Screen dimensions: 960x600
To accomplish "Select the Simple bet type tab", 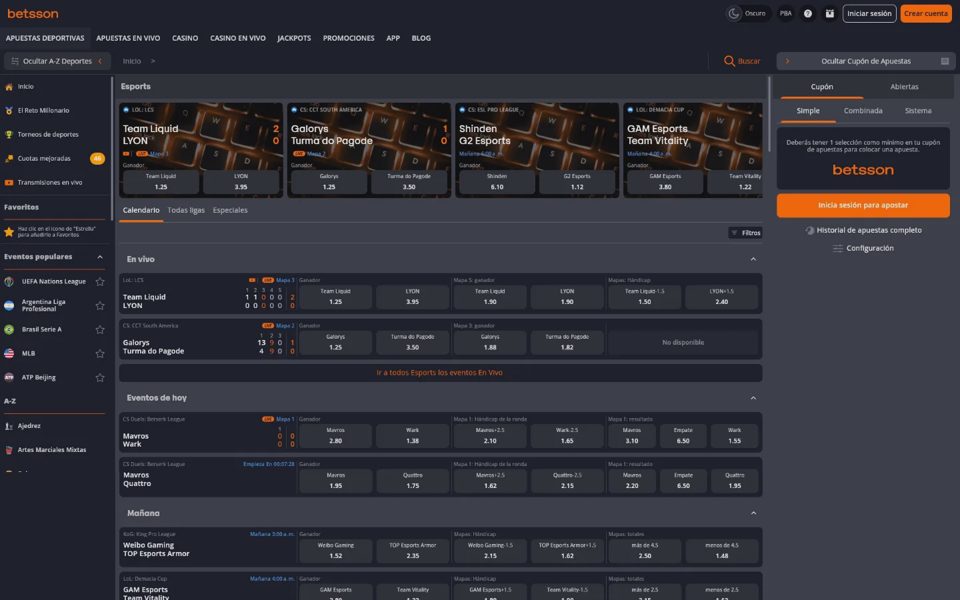I will point(808,111).
